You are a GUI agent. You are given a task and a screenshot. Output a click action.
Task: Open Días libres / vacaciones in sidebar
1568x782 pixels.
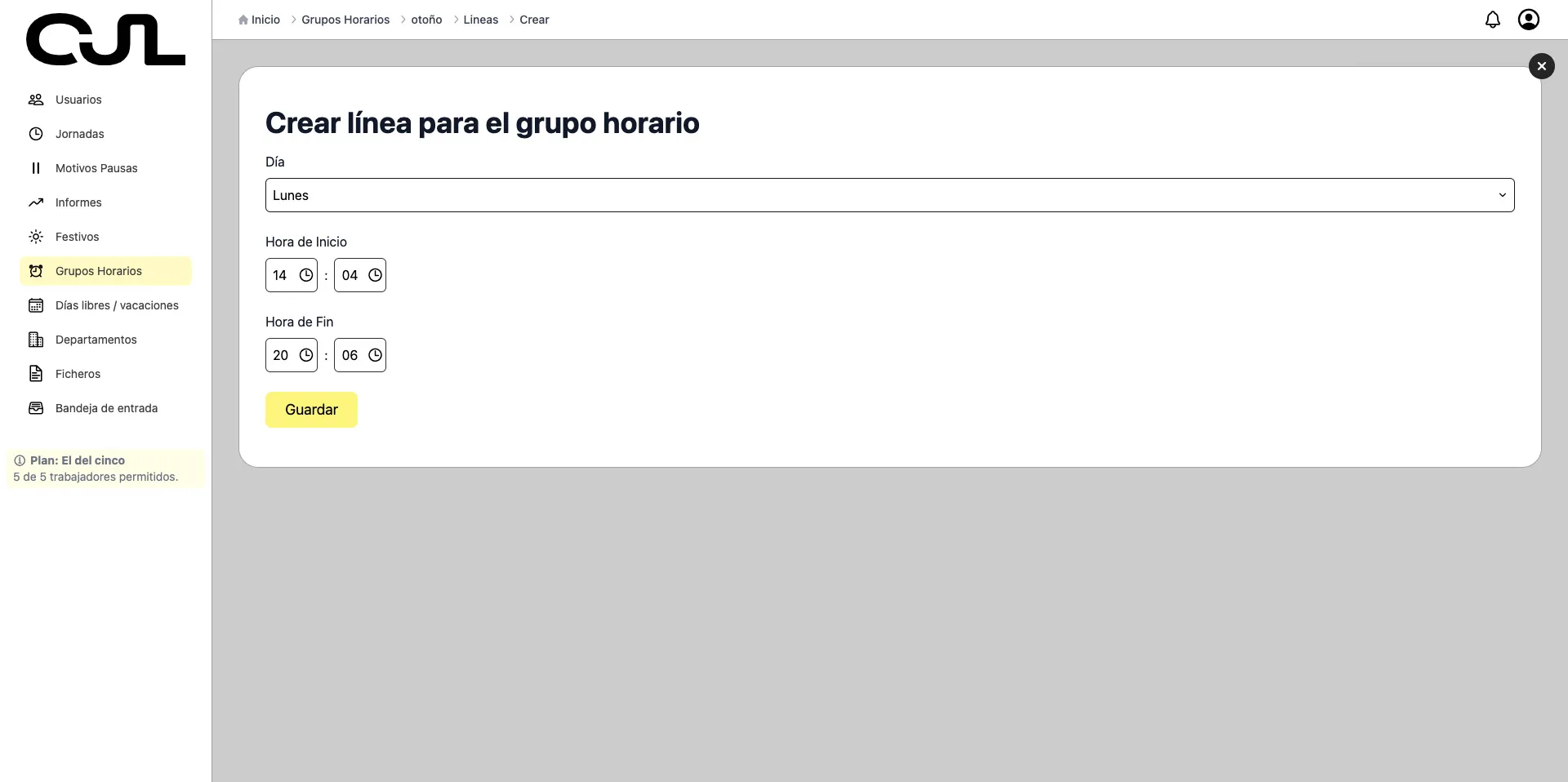(117, 305)
